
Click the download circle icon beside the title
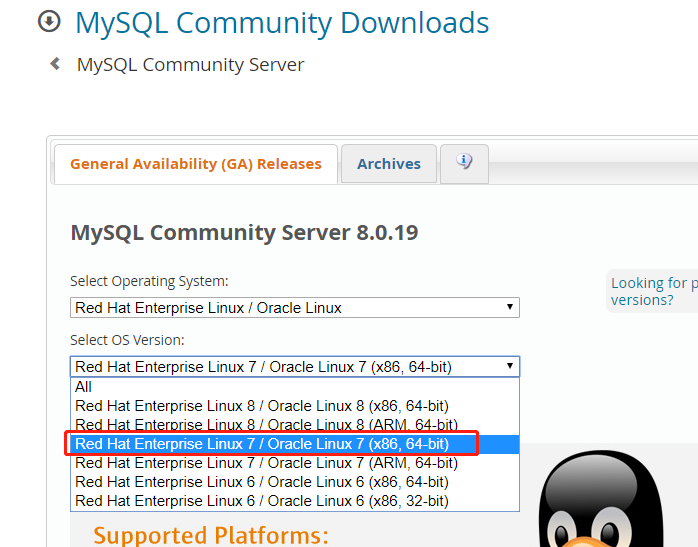49,21
